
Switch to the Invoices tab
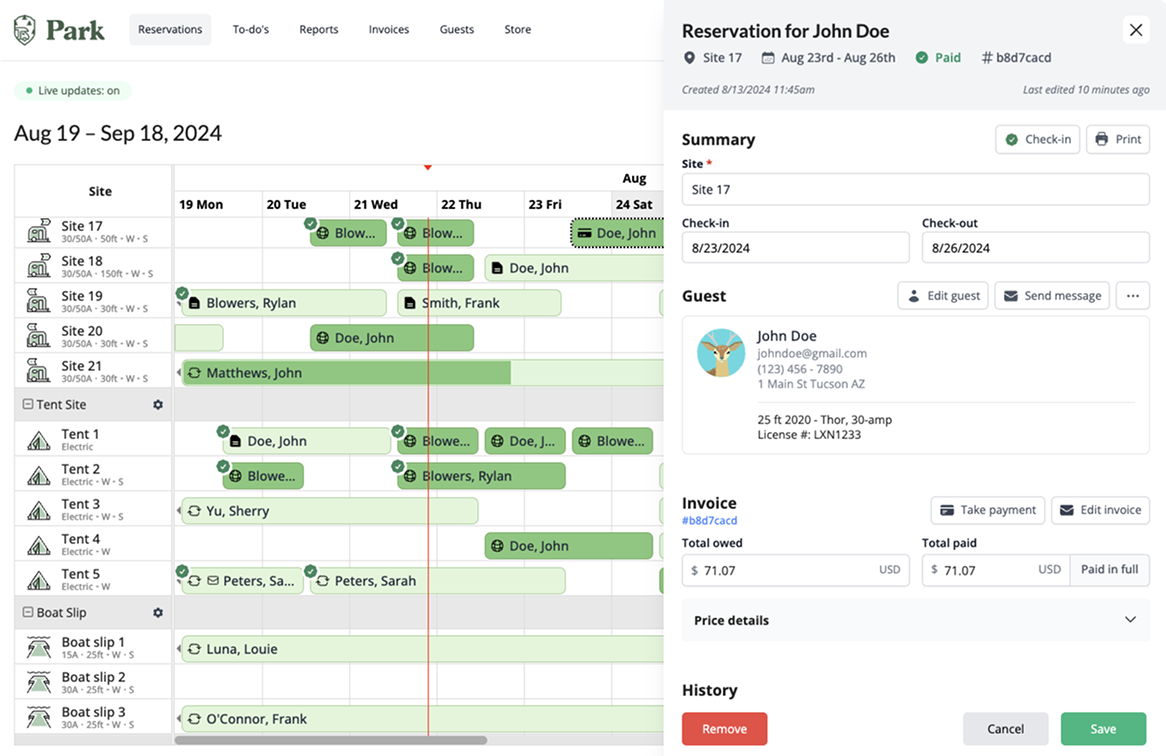coord(388,30)
